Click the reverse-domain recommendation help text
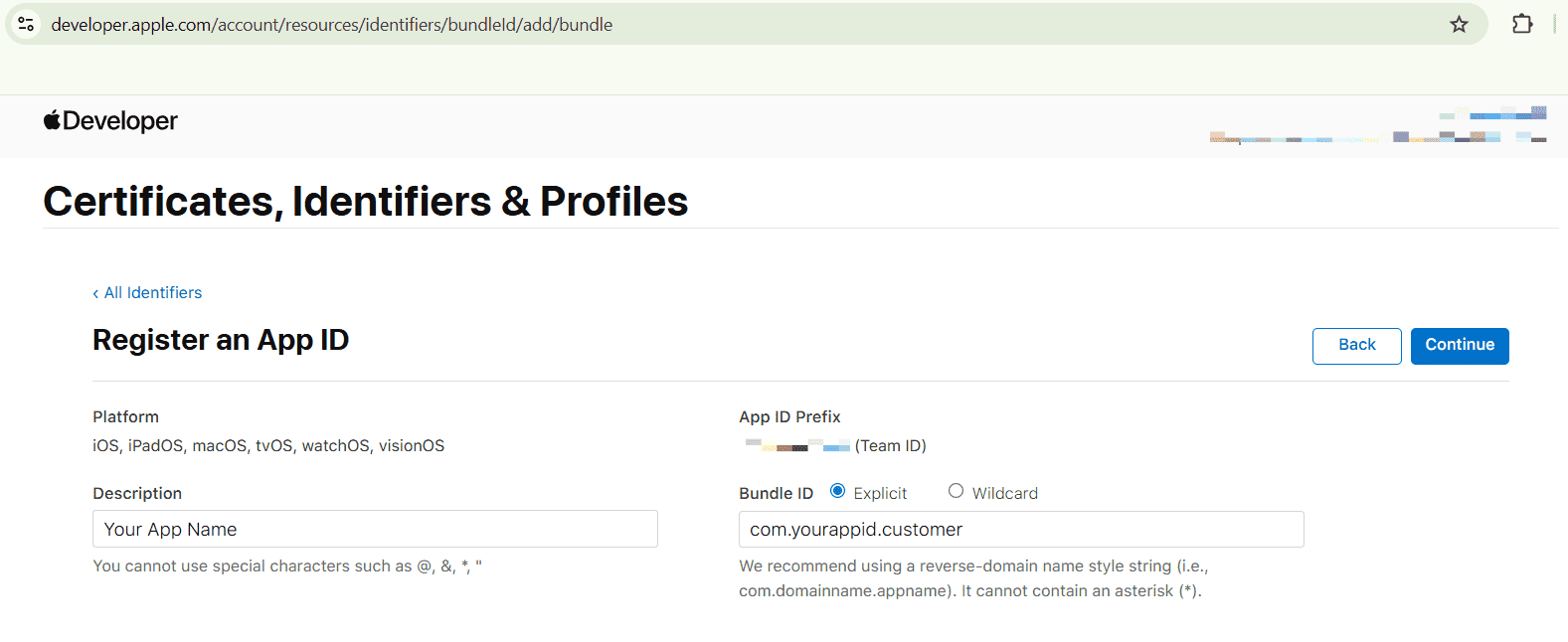This screenshot has height=642, width=1568. pos(973,578)
